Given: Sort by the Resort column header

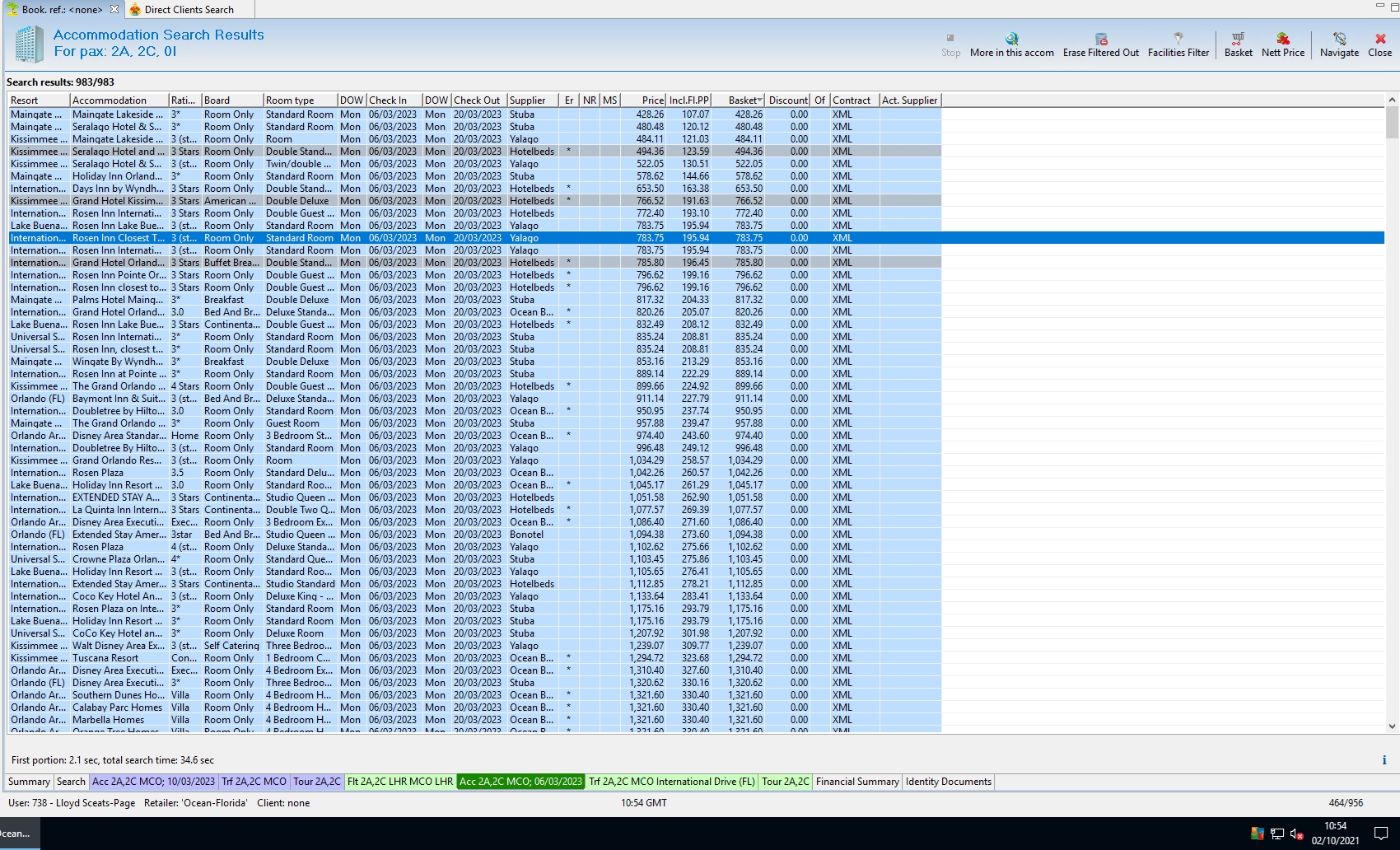Looking at the screenshot, I should pyautogui.click(x=39, y=100).
